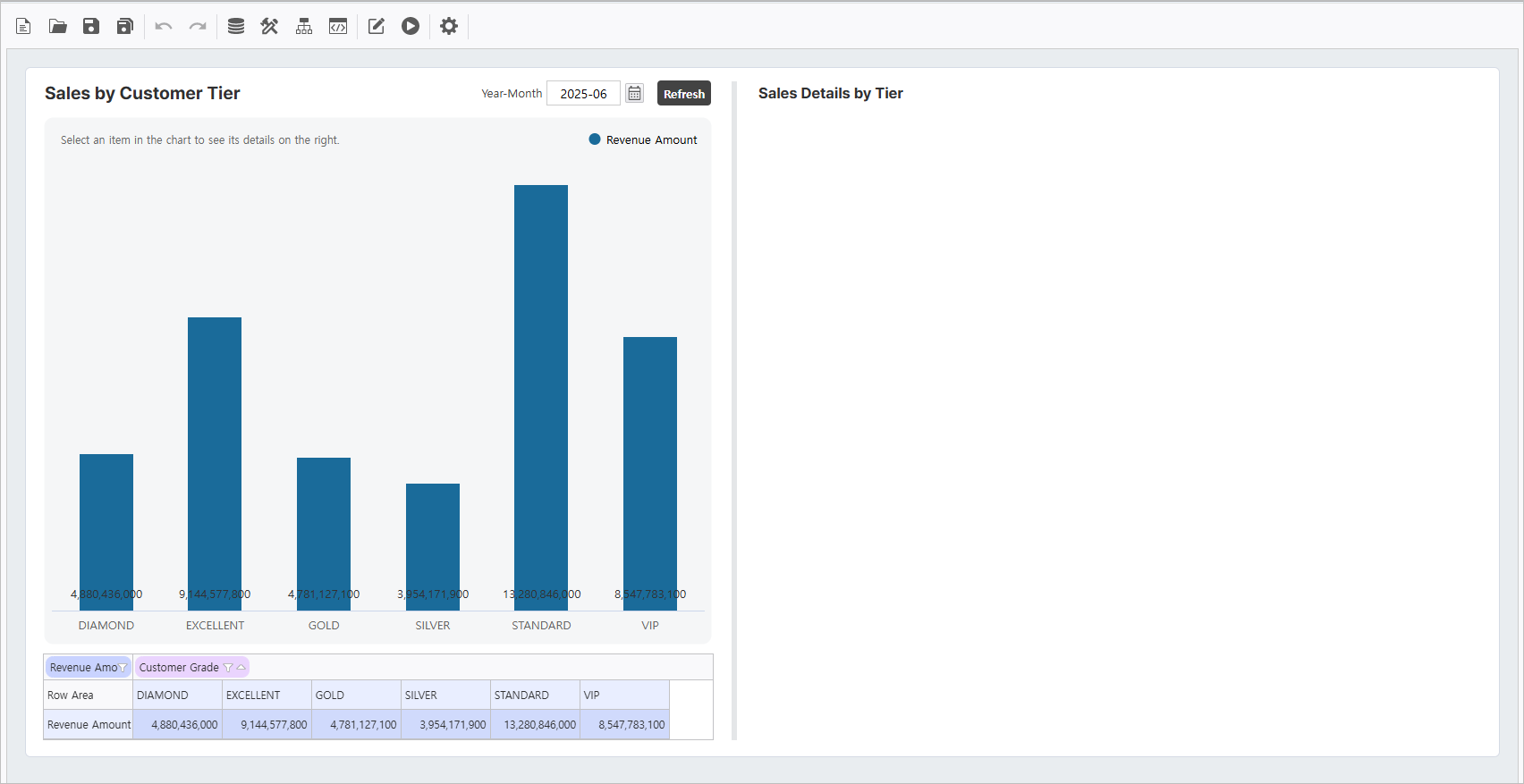Image resolution: width=1524 pixels, height=784 pixels.
Task: Open the hammer and wrench tools icon
Action: tap(269, 26)
